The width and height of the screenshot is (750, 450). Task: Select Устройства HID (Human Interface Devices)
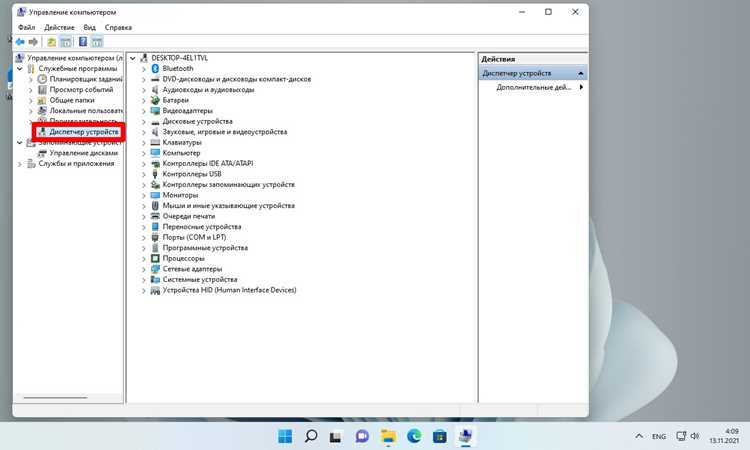[229, 290]
